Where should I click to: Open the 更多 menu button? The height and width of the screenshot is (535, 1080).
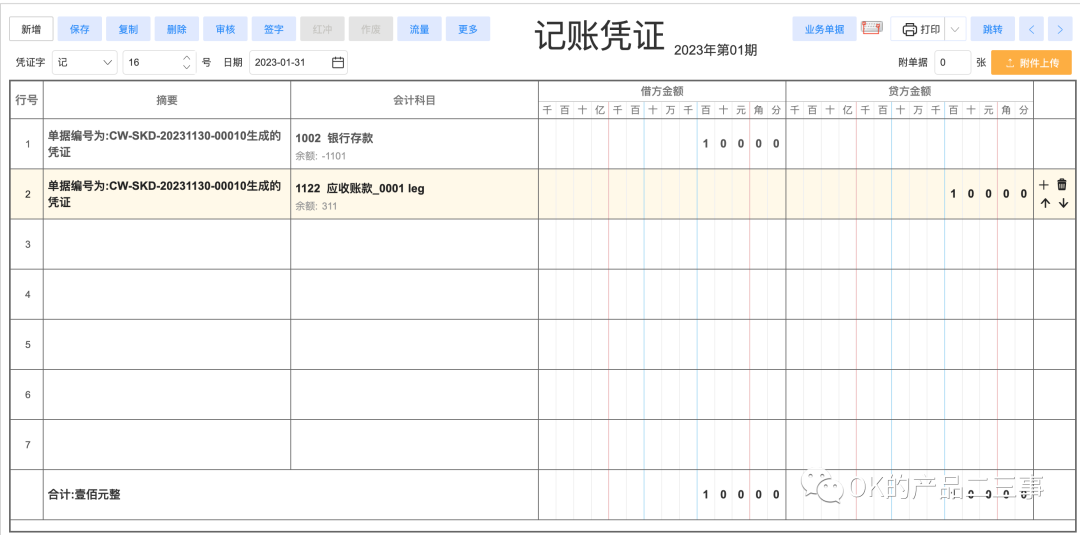pyautogui.click(x=468, y=29)
